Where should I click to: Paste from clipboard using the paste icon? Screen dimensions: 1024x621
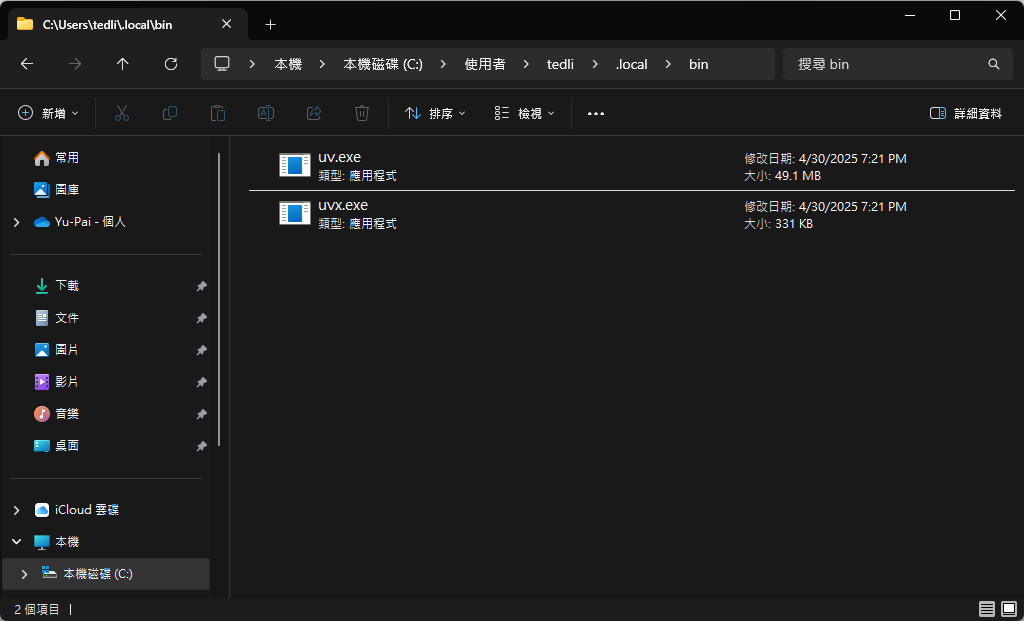[x=217, y=113]
